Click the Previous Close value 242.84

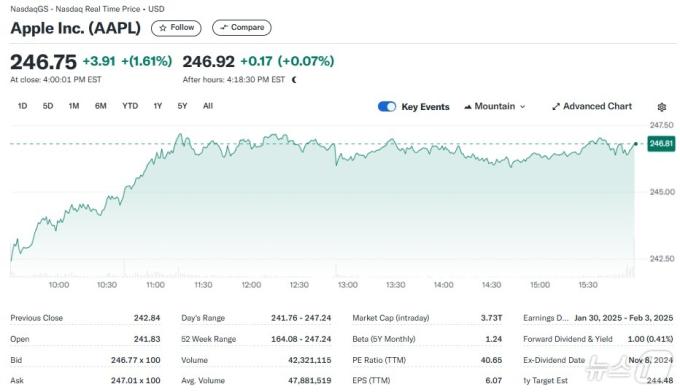pos(147,318)
